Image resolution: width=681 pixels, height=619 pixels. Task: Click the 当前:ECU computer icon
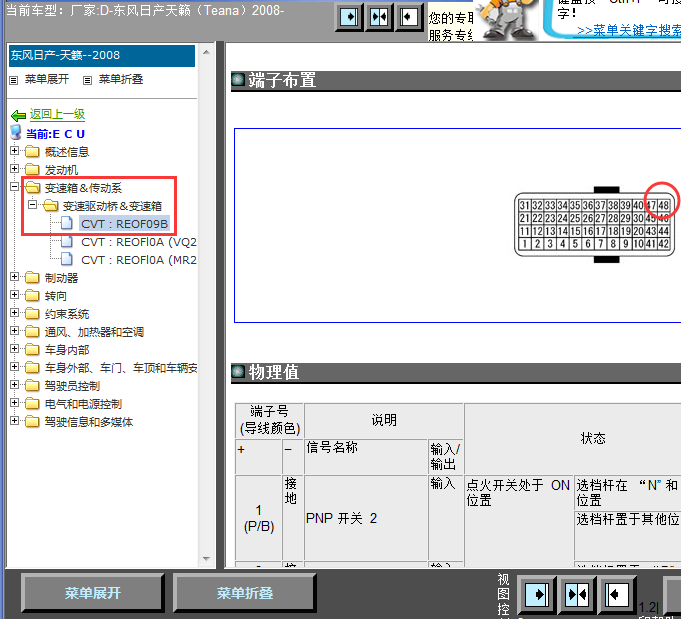(16, 132)
